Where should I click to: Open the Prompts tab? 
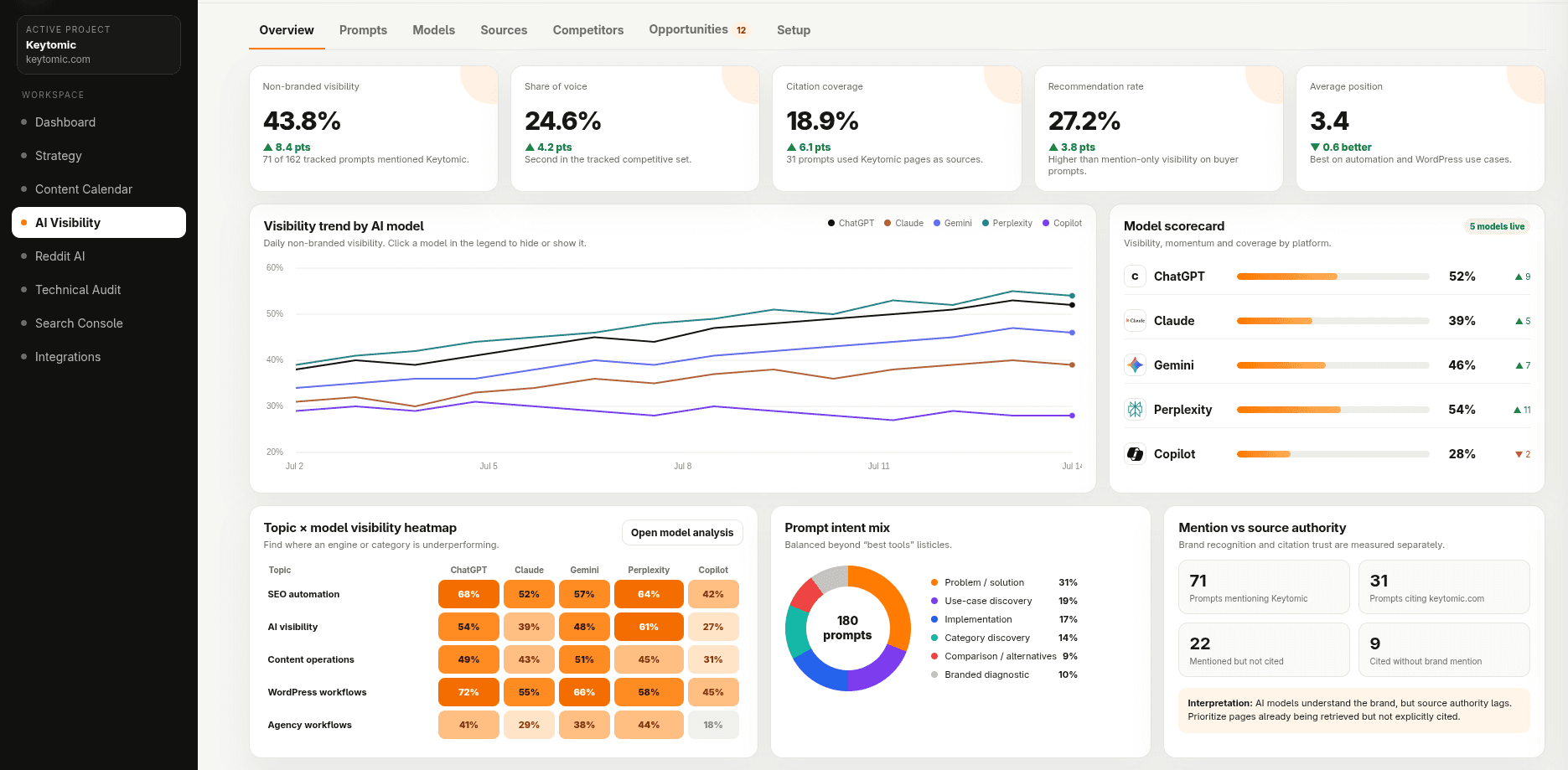click(363, 30)
